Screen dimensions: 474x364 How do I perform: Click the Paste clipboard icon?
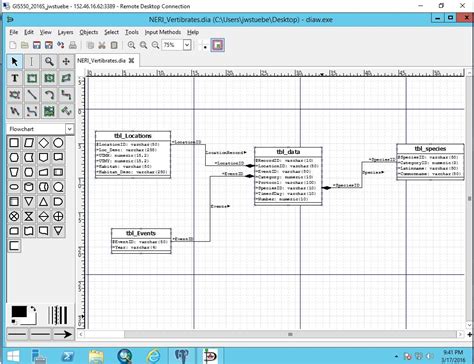[114, 45]
